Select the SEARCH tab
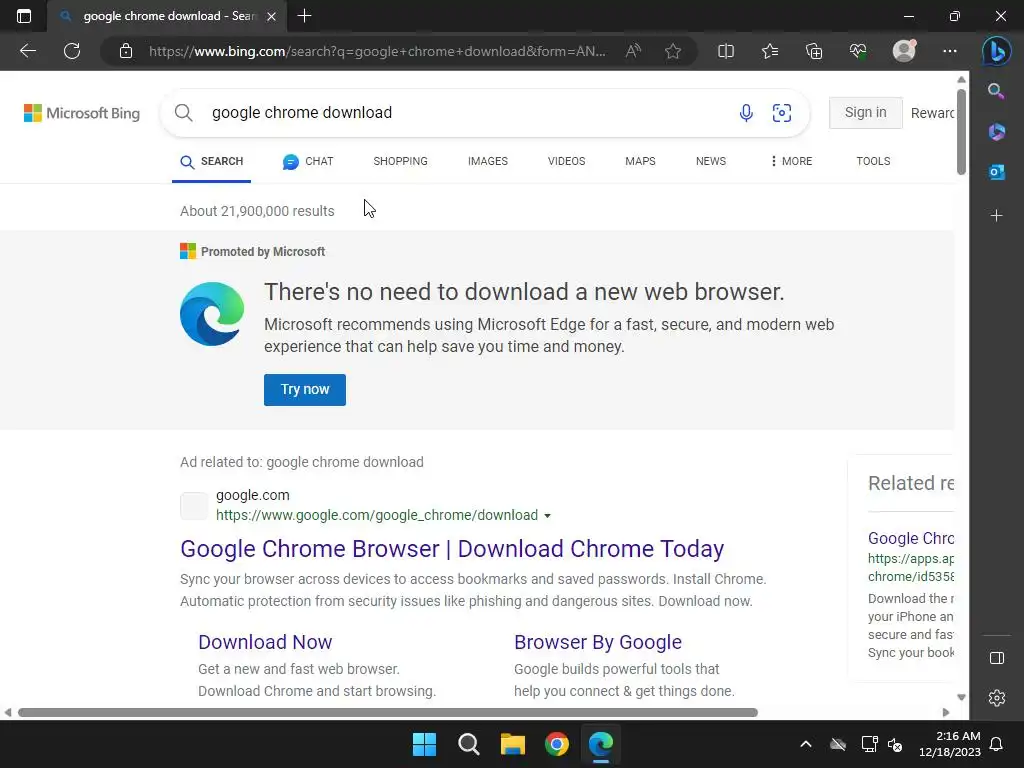The height and width of the screenshot is (768, 1024). (x=212, y=161)
